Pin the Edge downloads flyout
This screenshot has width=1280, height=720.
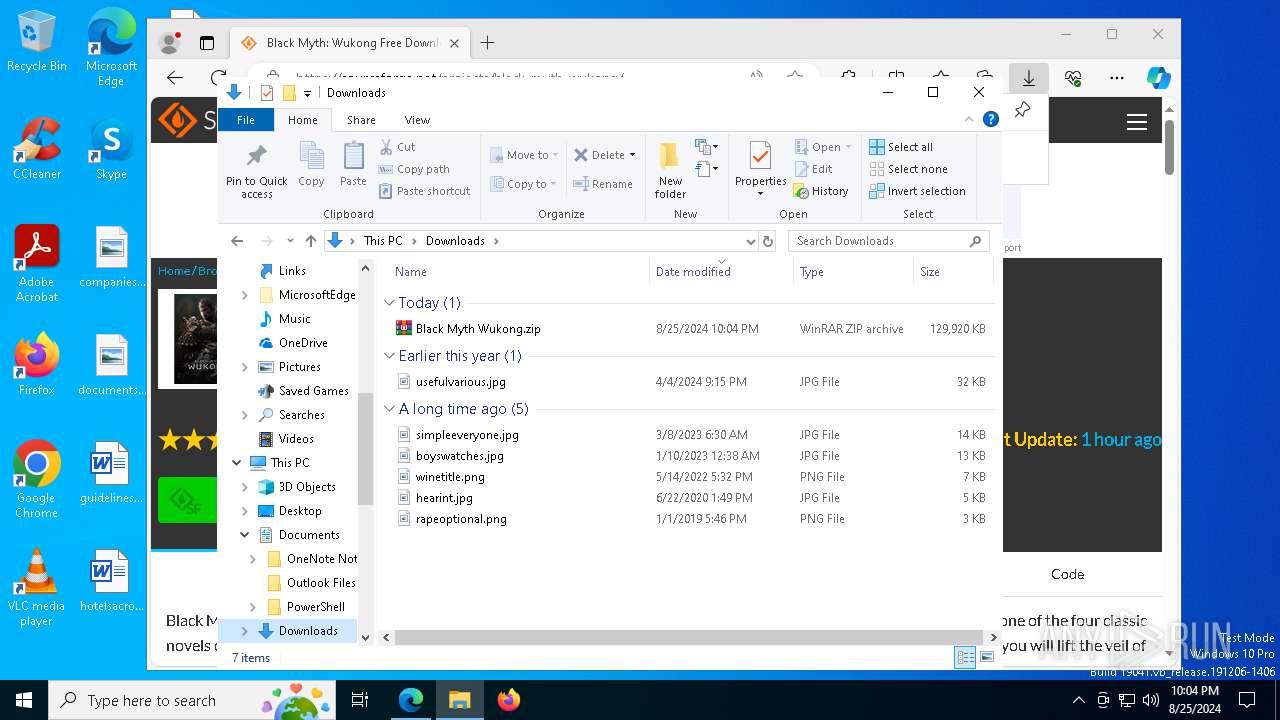1022,110
